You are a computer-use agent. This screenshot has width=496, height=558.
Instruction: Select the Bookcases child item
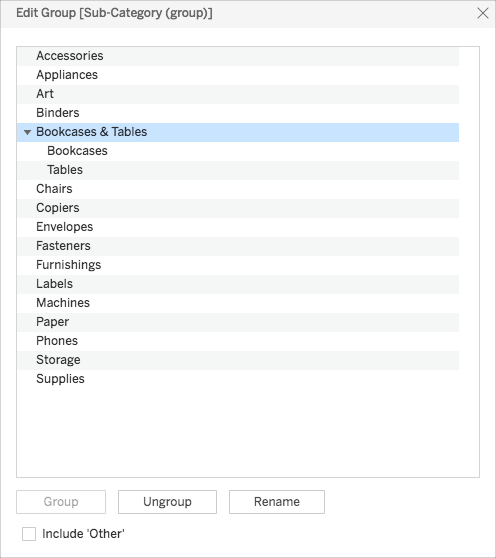[238, 151]
